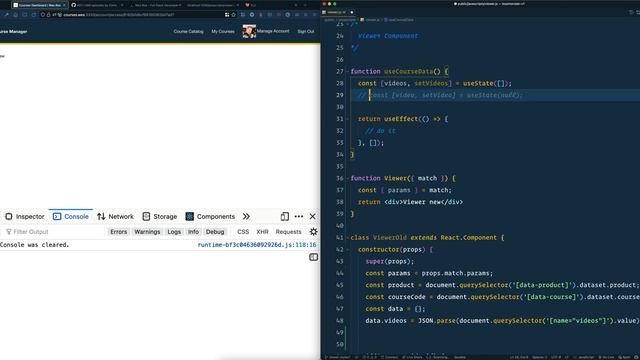Screen dimensions: 640x360
Task: Open the Storage devtools tab
Action: tap(160, 216)
